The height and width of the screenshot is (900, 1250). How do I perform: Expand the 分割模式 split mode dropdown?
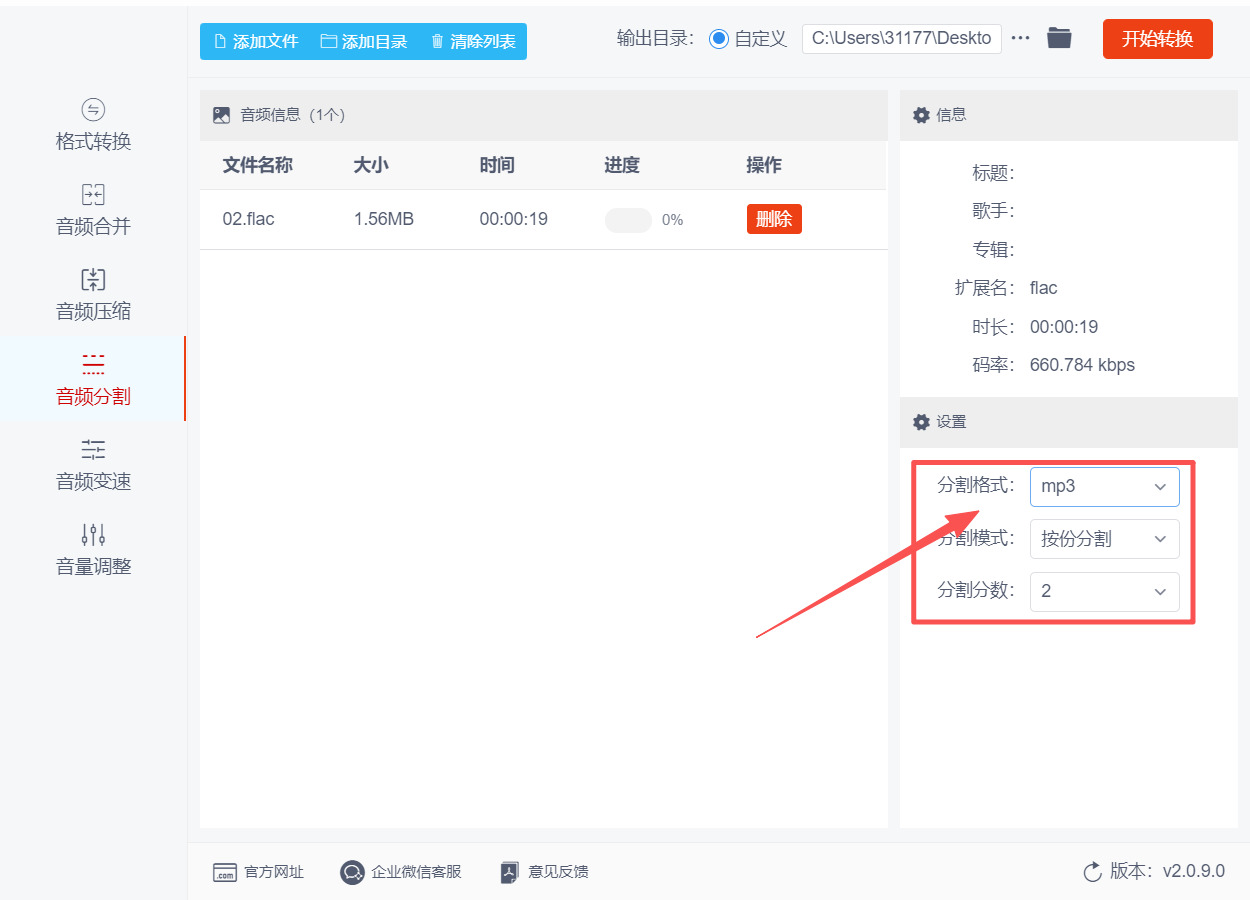pyautogui.click(x=1104, y=539)
